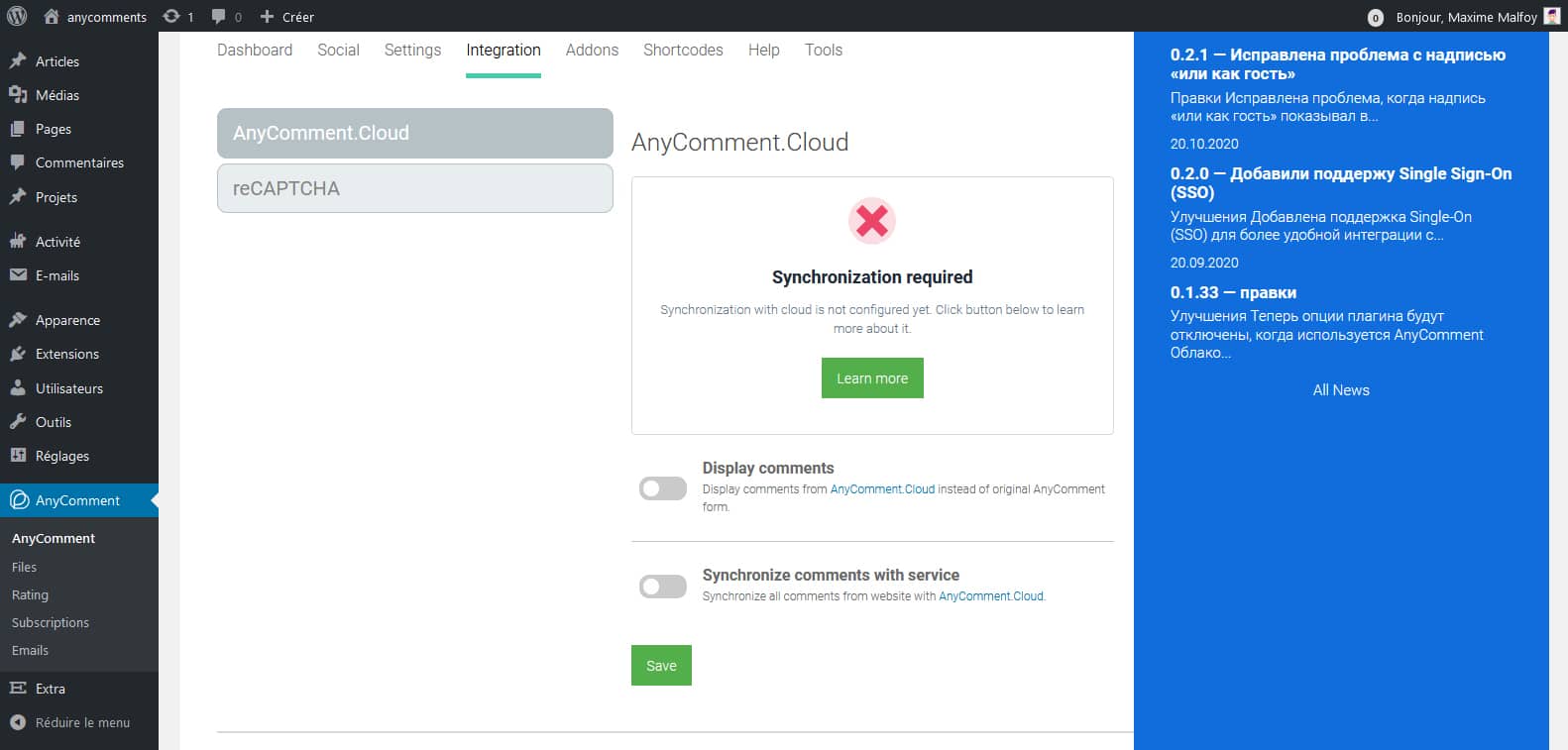Open the Help tab
Image resolution: width=1568 pixels, height=750 pixels.
pos(763,50)
